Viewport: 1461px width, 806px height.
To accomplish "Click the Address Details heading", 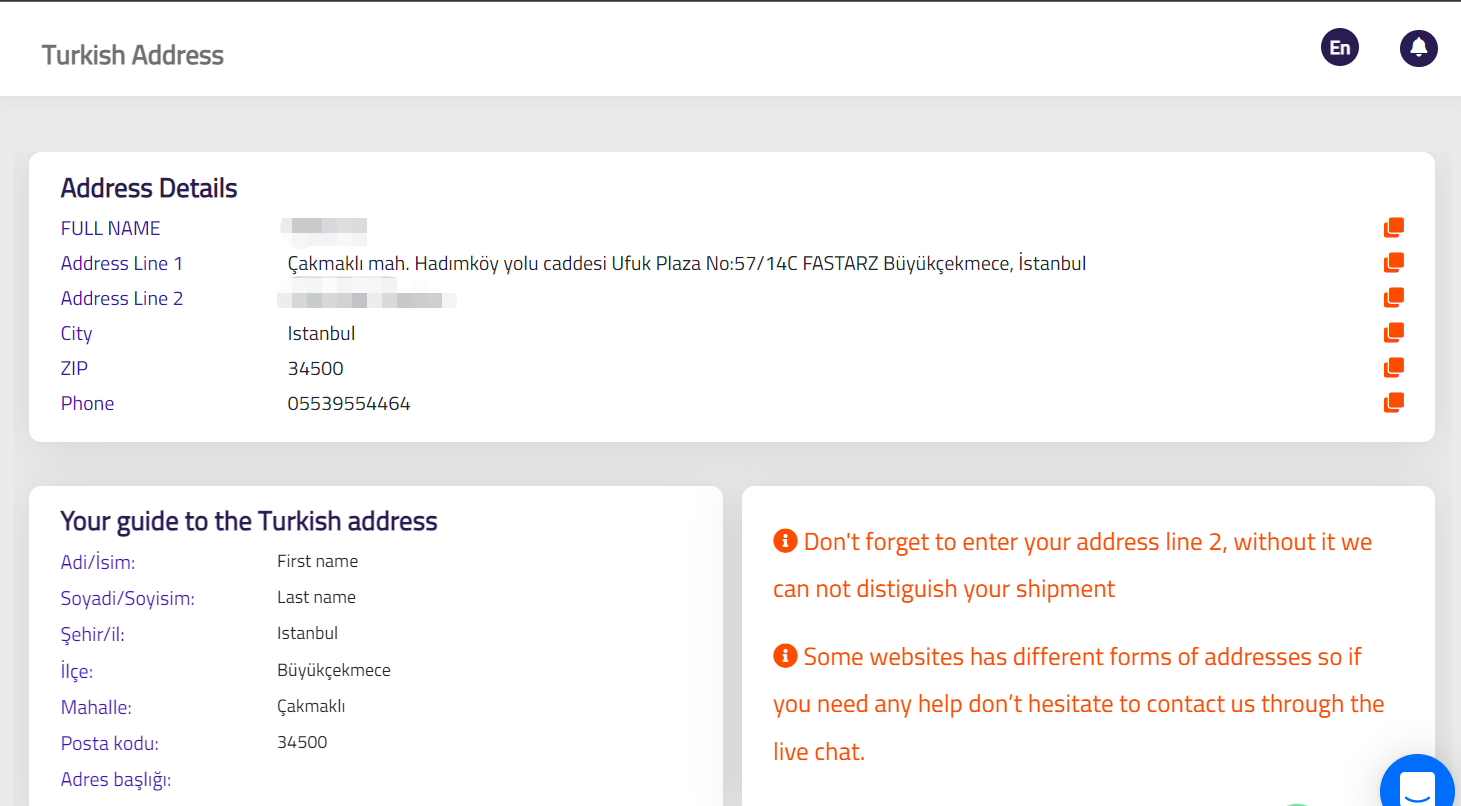I will 149,188.
